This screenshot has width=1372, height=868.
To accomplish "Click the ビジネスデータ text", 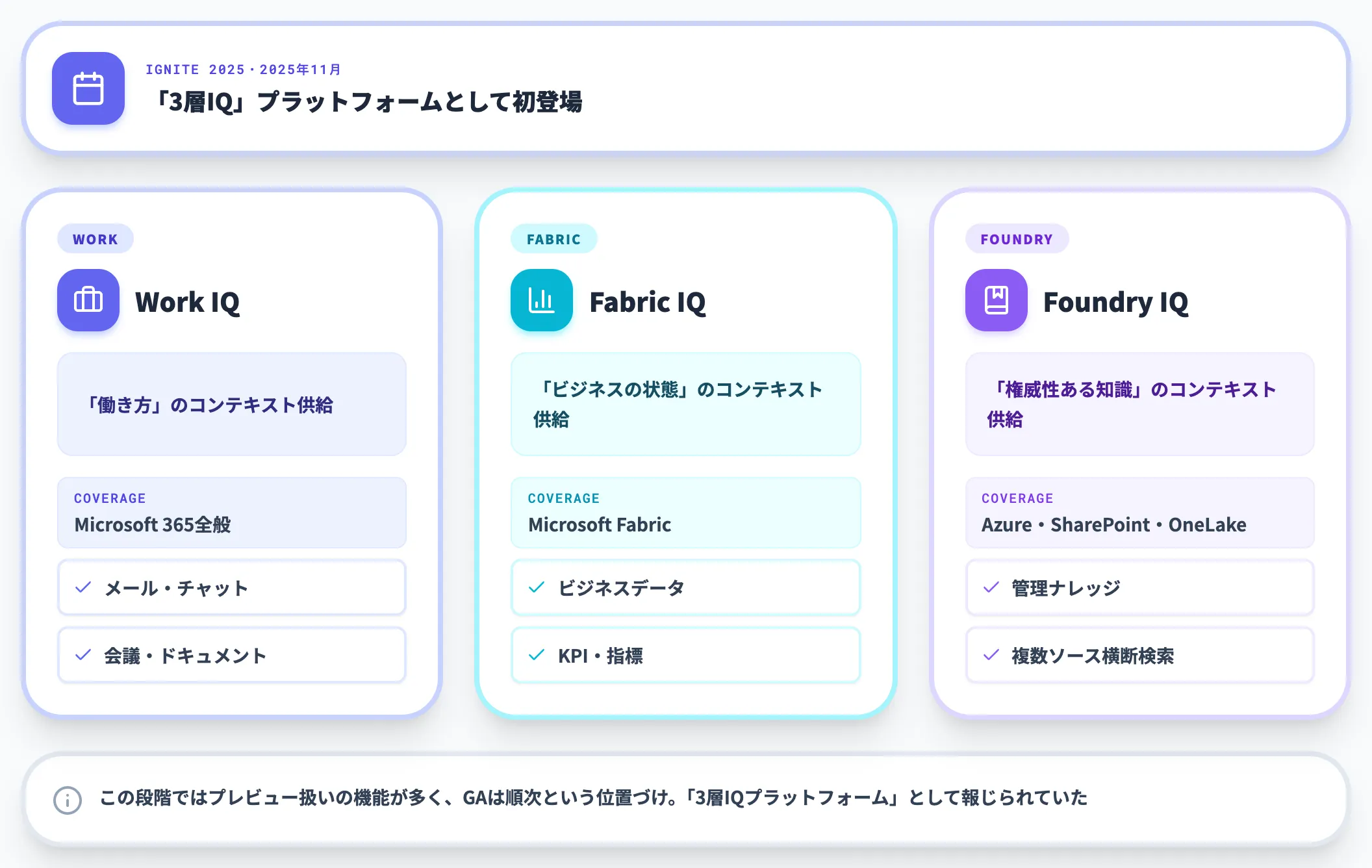I will pos(622,588).
